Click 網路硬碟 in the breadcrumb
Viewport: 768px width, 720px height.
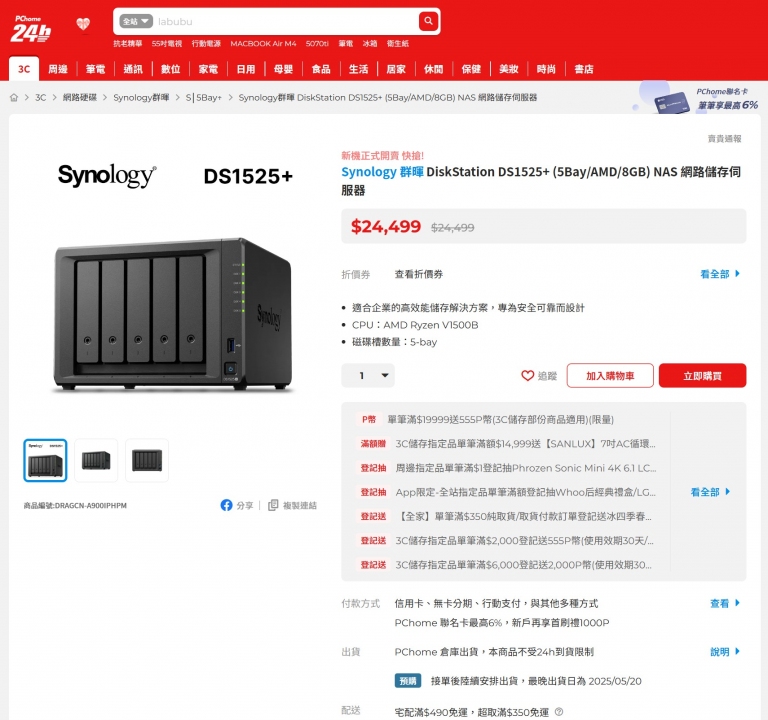tap(80, 97)
